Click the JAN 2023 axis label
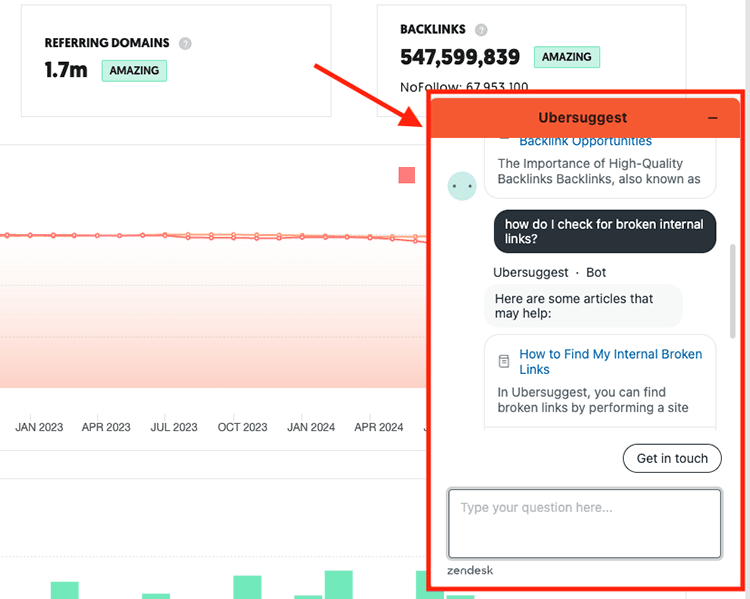Viewport: 750px width, 599px height. click(x=39, y=427)
